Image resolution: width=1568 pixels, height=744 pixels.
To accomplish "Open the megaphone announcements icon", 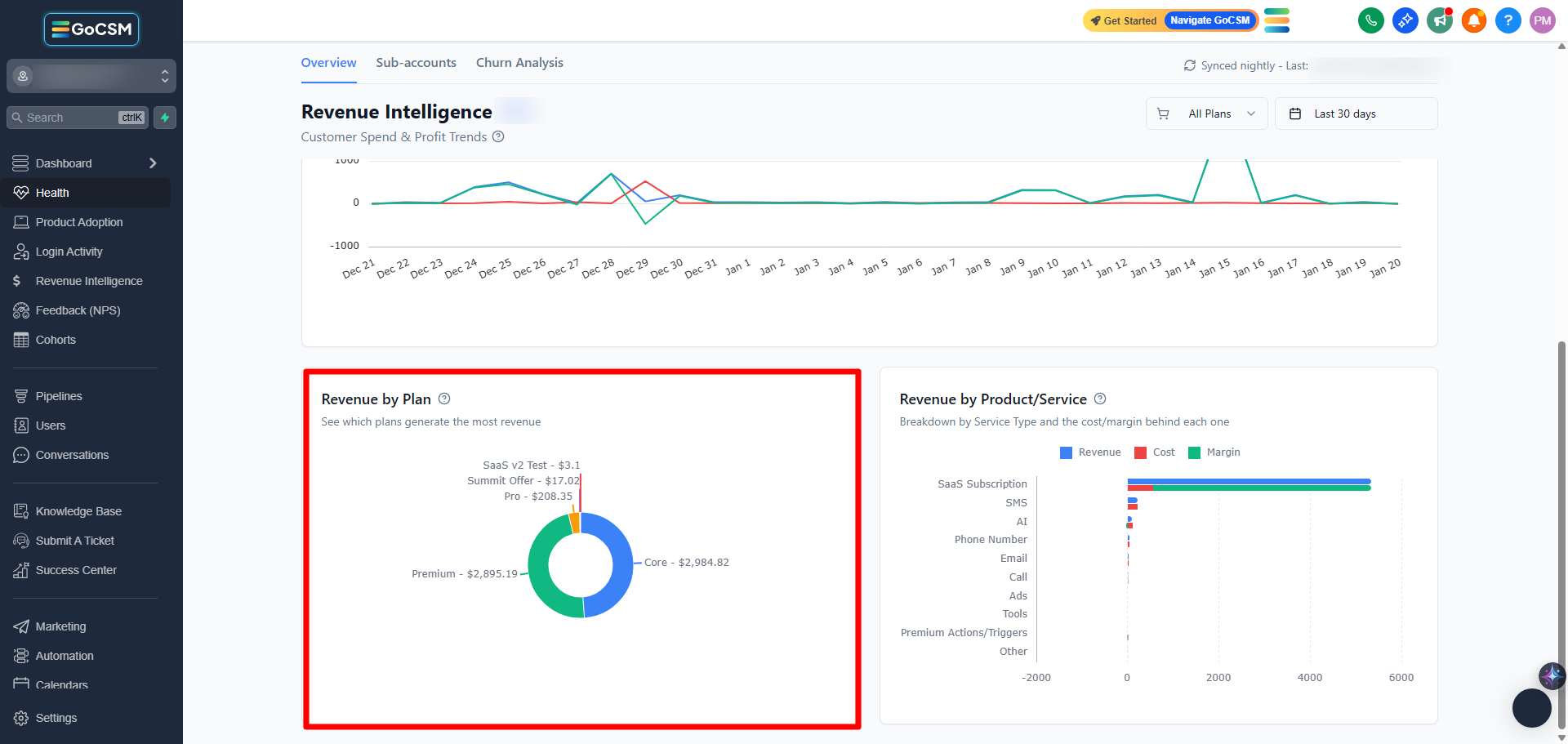I will point(1439,20).
